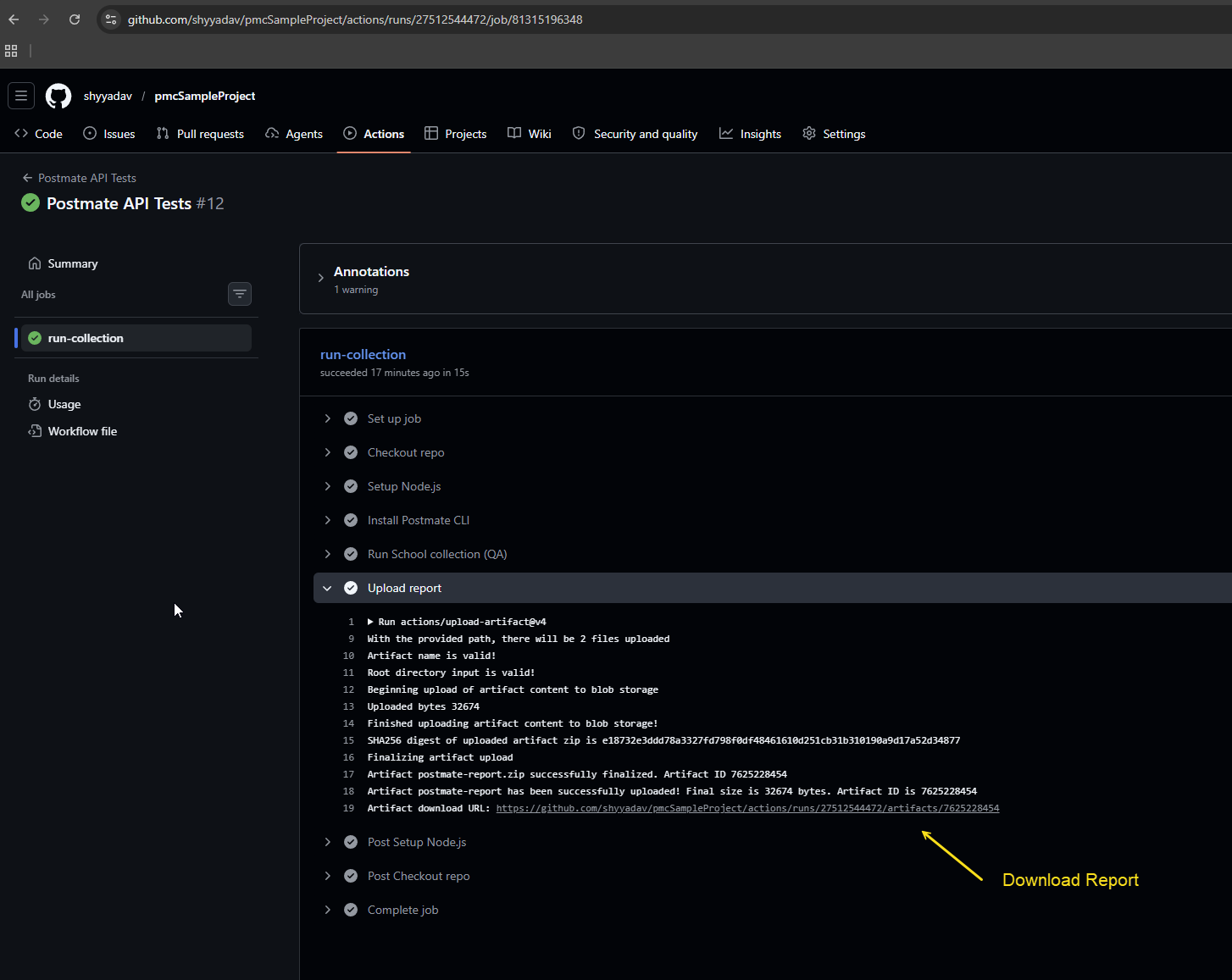Reload the page with refresh icon
The image size is (1232, 980).
pos(75,19)
